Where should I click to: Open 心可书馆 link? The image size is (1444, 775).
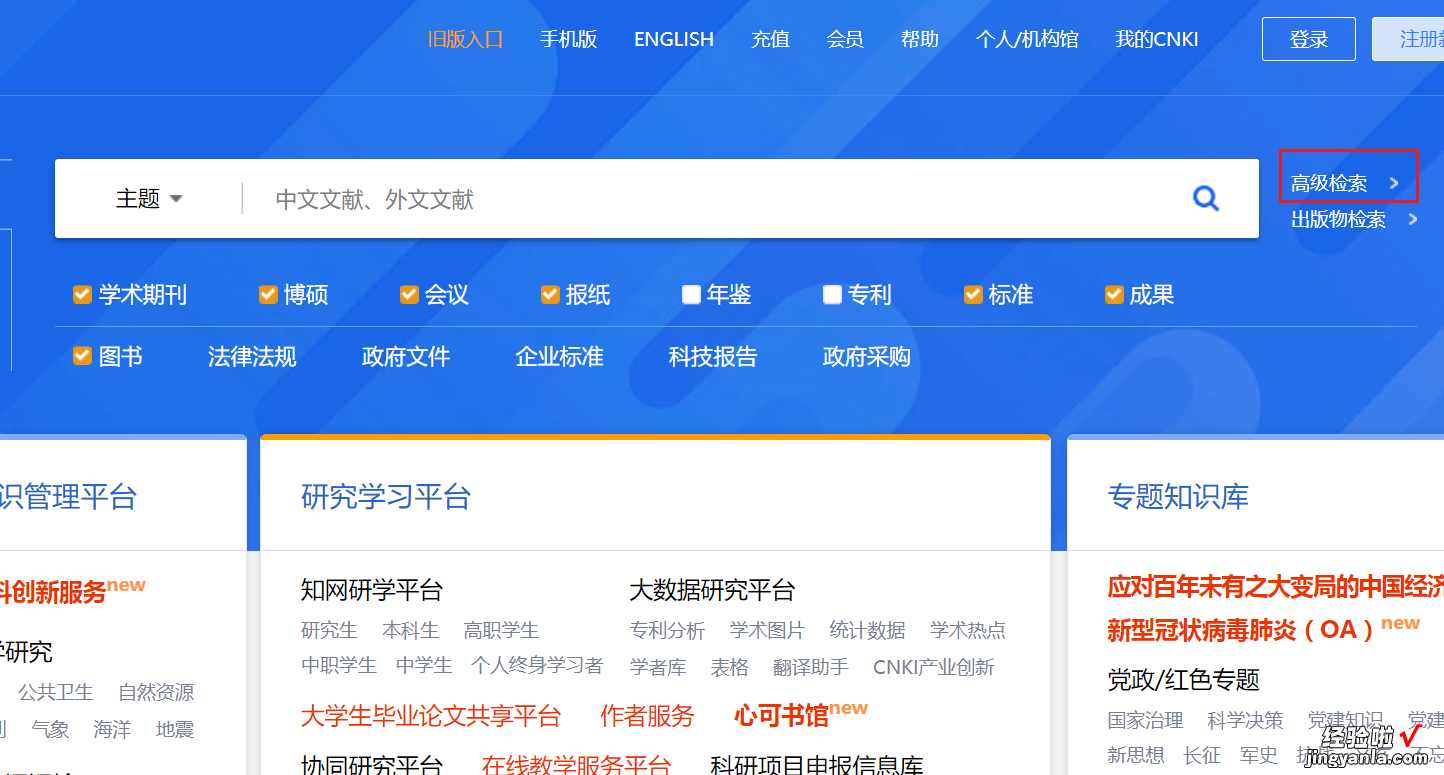tap(782, 716)
